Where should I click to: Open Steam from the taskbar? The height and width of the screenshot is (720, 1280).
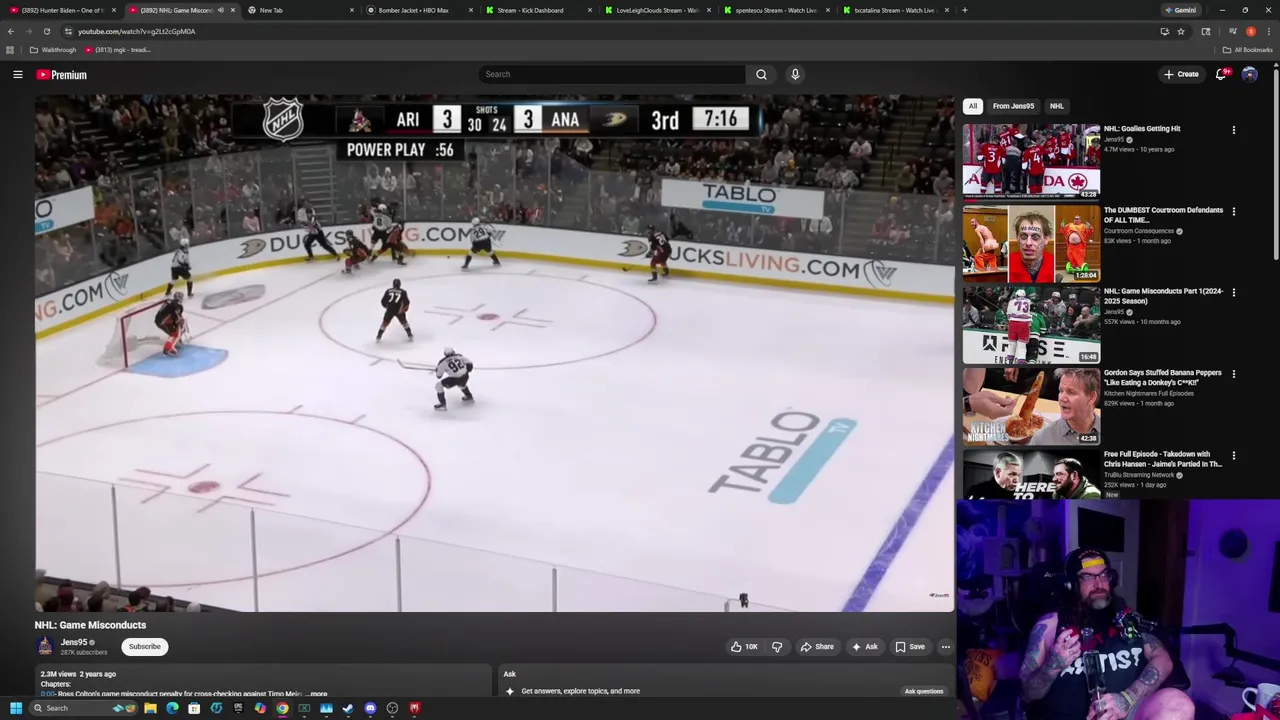tap(348, 708)
